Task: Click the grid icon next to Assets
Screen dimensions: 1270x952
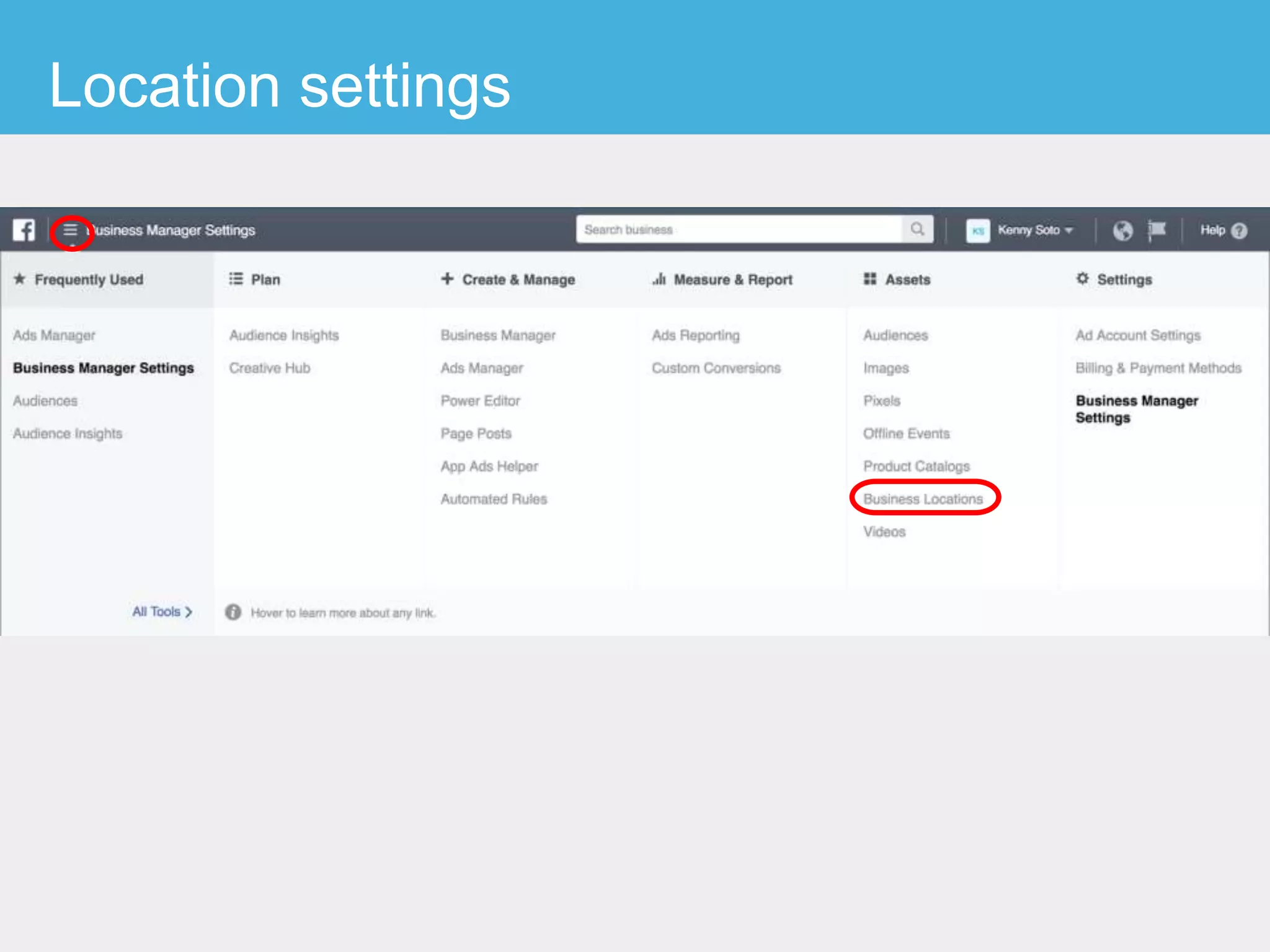Action: tap(870, 279)
